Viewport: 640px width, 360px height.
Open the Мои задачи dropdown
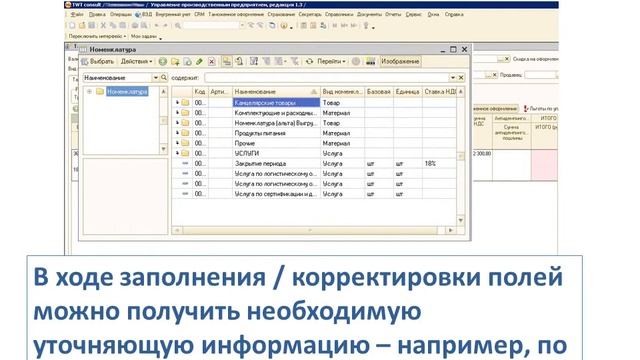tap(146, 36)
